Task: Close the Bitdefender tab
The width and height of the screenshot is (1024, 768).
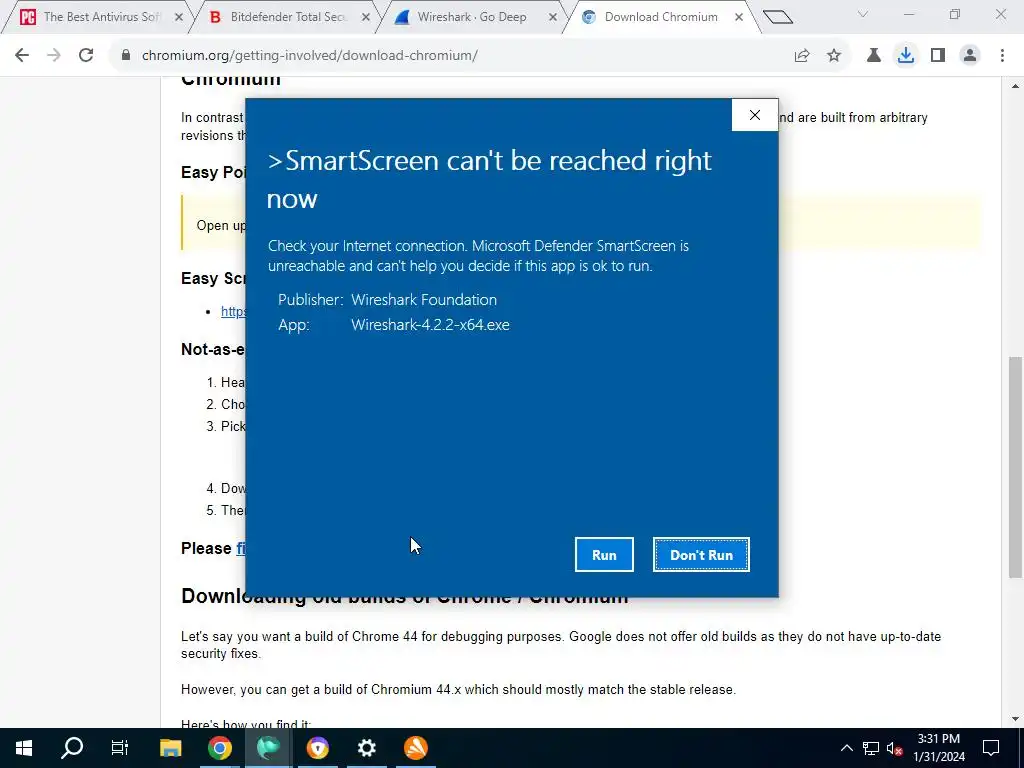Action: (x=366, y=18)
